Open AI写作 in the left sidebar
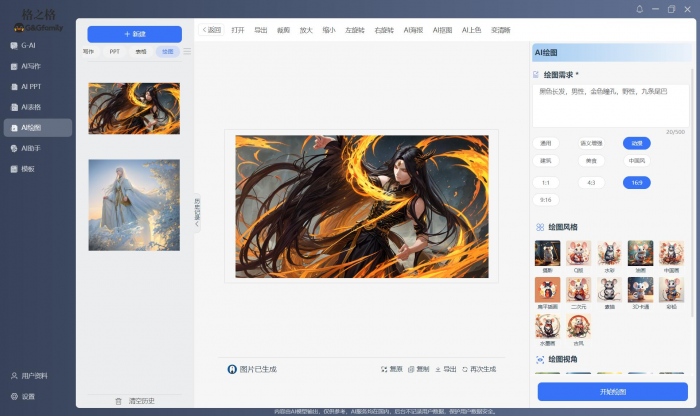 pos(30,66)
